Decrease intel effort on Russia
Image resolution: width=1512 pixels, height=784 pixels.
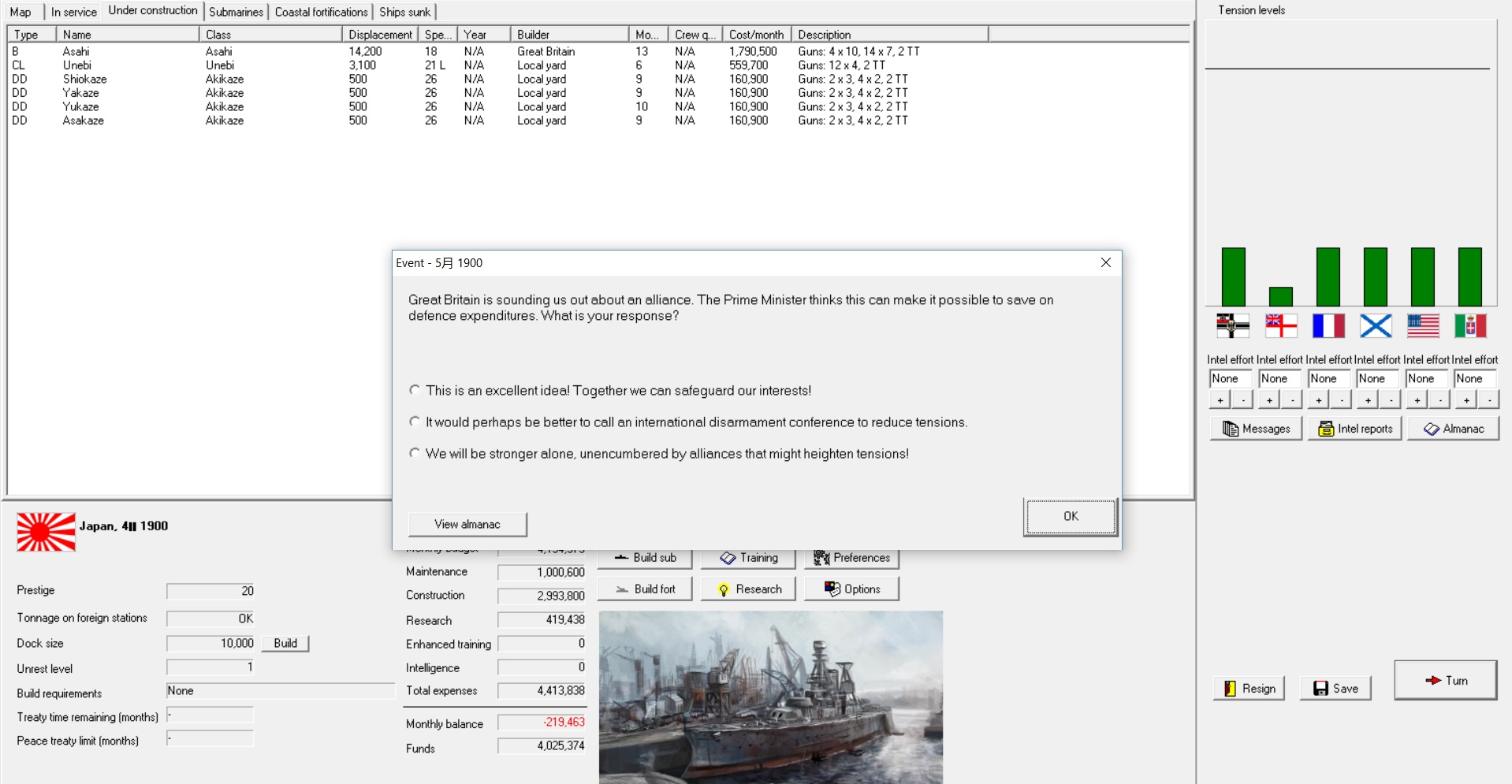1391,400
